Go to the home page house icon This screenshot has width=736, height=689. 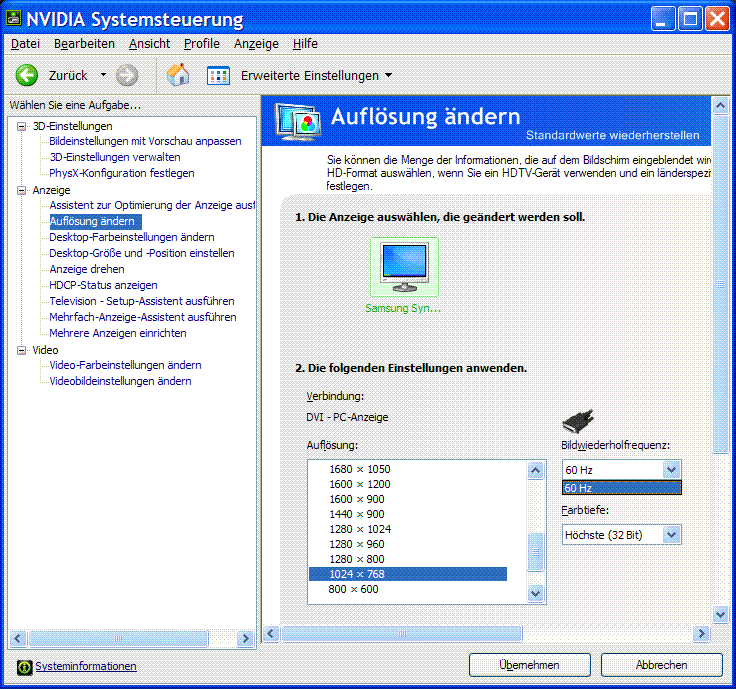click(x=178, y=75)
